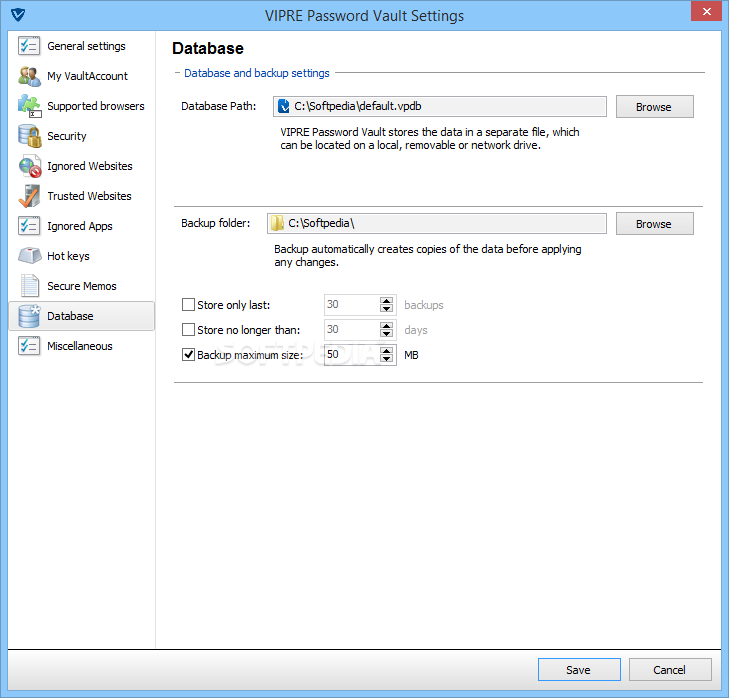729x698 pixels.
Task: Click the Backup folder text field
Action: tap(437, 224)
